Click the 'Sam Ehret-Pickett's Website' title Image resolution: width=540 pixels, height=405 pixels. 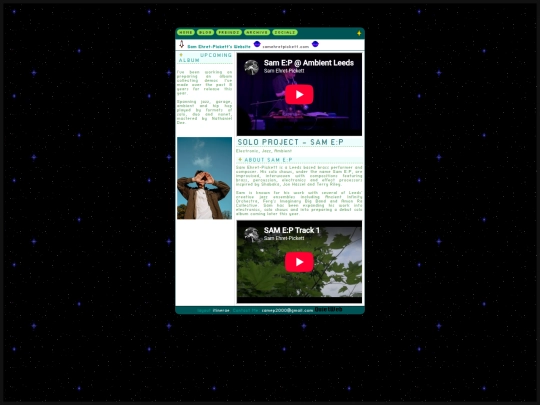[x=219, y=46]
